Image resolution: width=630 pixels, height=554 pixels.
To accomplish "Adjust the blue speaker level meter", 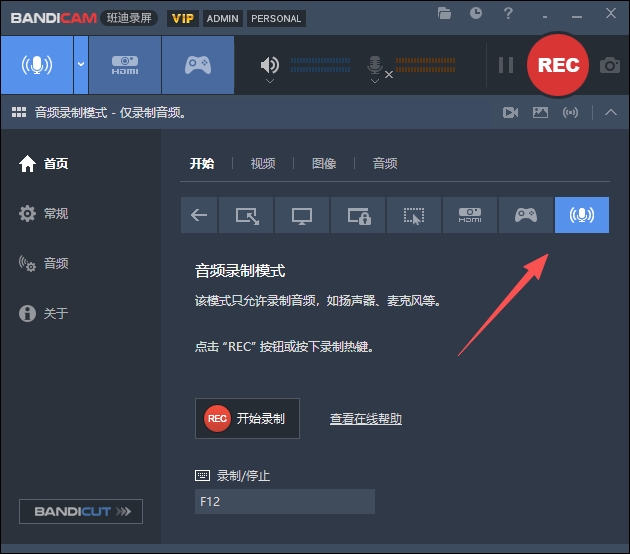I will tap(320, 65).
